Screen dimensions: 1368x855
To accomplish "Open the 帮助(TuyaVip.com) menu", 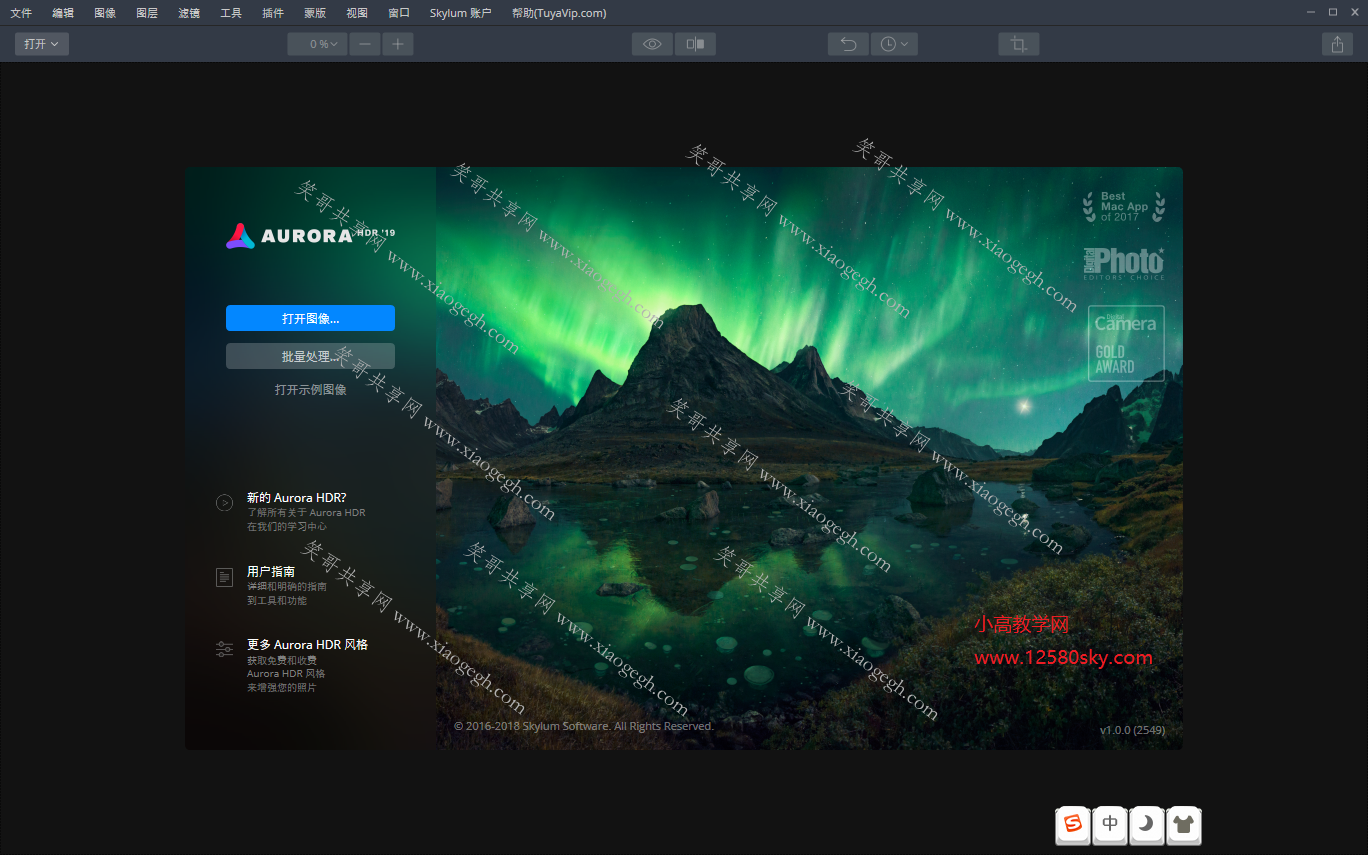I will [x=558, y=13].
